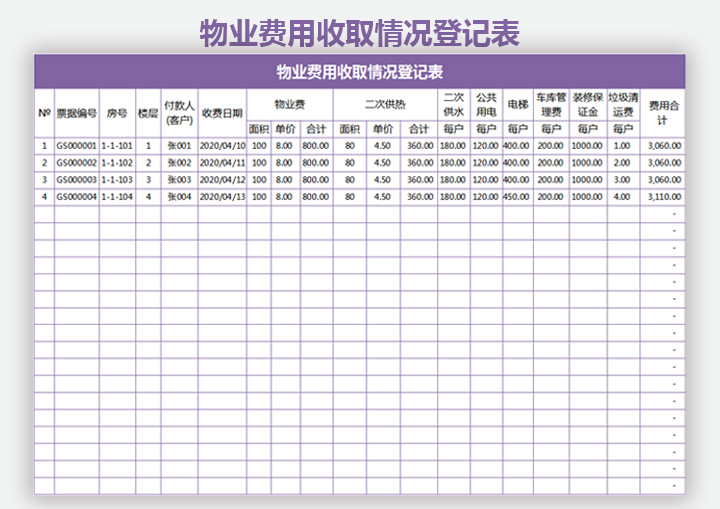Screen dimensions: 720x509
Task: Click 1000.00 deposit cell in GS000004 row
Action: point(587,197)
